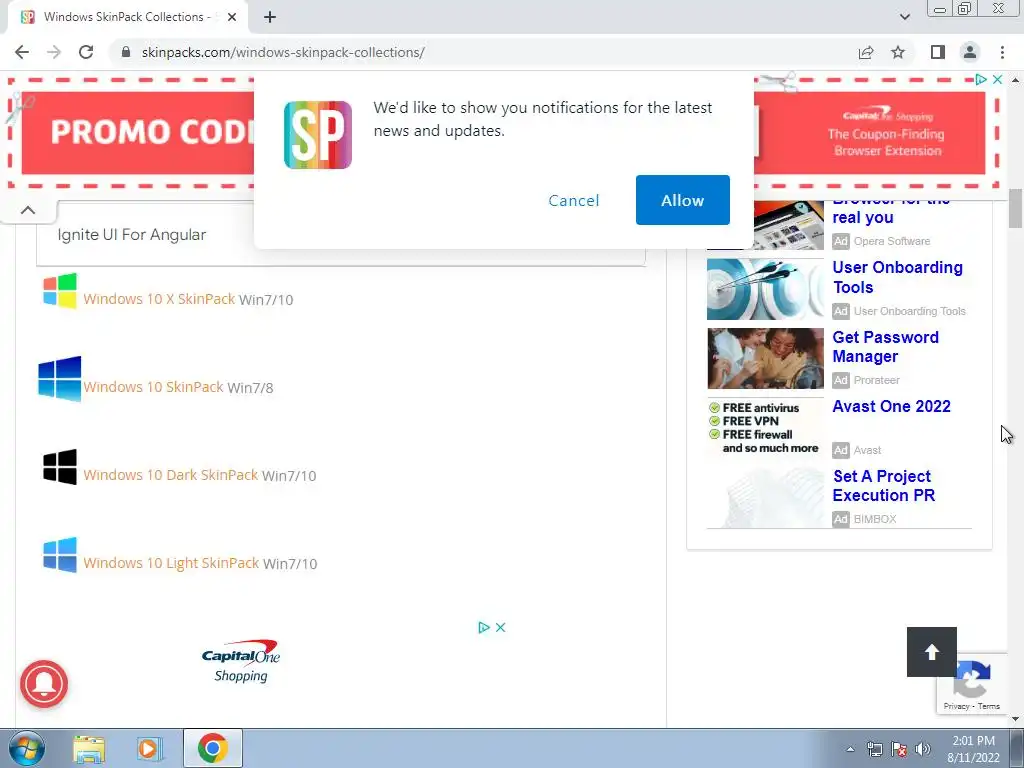The width and height of the screenshot is (1024, 768).
Task: Open the User Onboarding Tools ad link
Action: point(897,277)
